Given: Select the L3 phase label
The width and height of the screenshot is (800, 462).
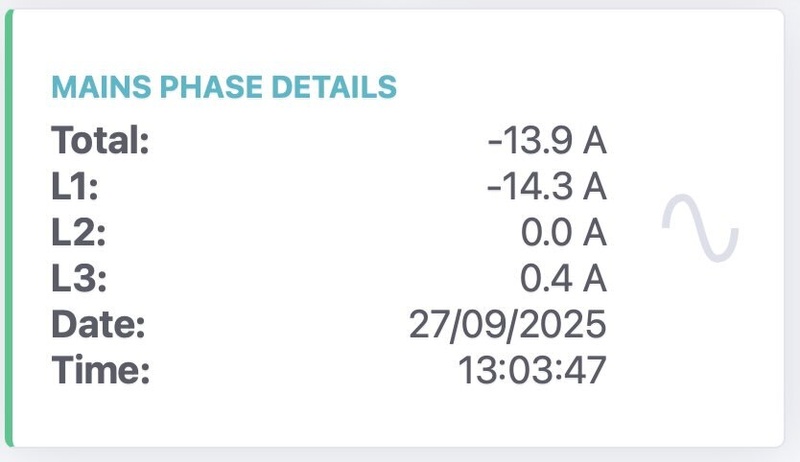Looking at the screenshot, I should 76,279.
